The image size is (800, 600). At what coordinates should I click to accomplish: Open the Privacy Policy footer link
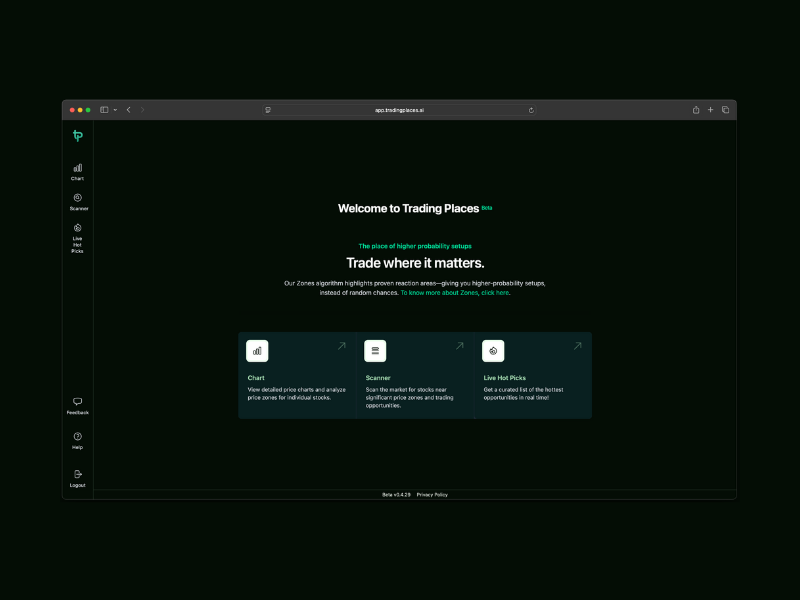click(x=432, y=494)
